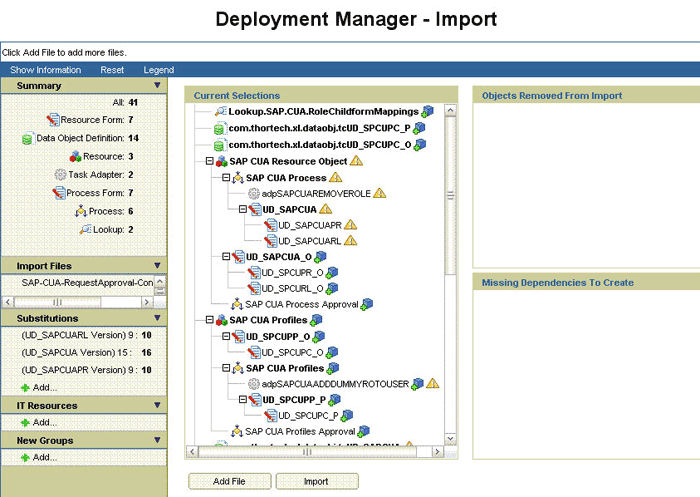The width and height of the screenshot is (700, 497).
Task: Click (UD_SAPCUA Version) 15 substitution row
Action: point(86,353)
